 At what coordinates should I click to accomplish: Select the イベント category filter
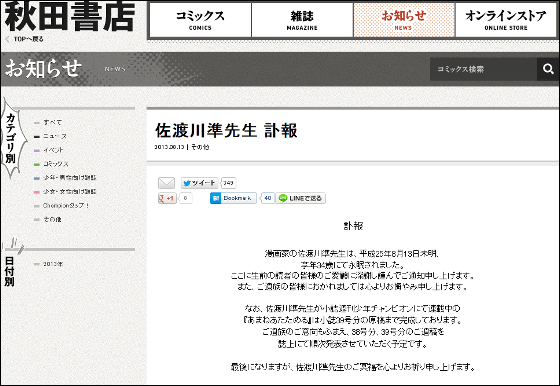53,150
